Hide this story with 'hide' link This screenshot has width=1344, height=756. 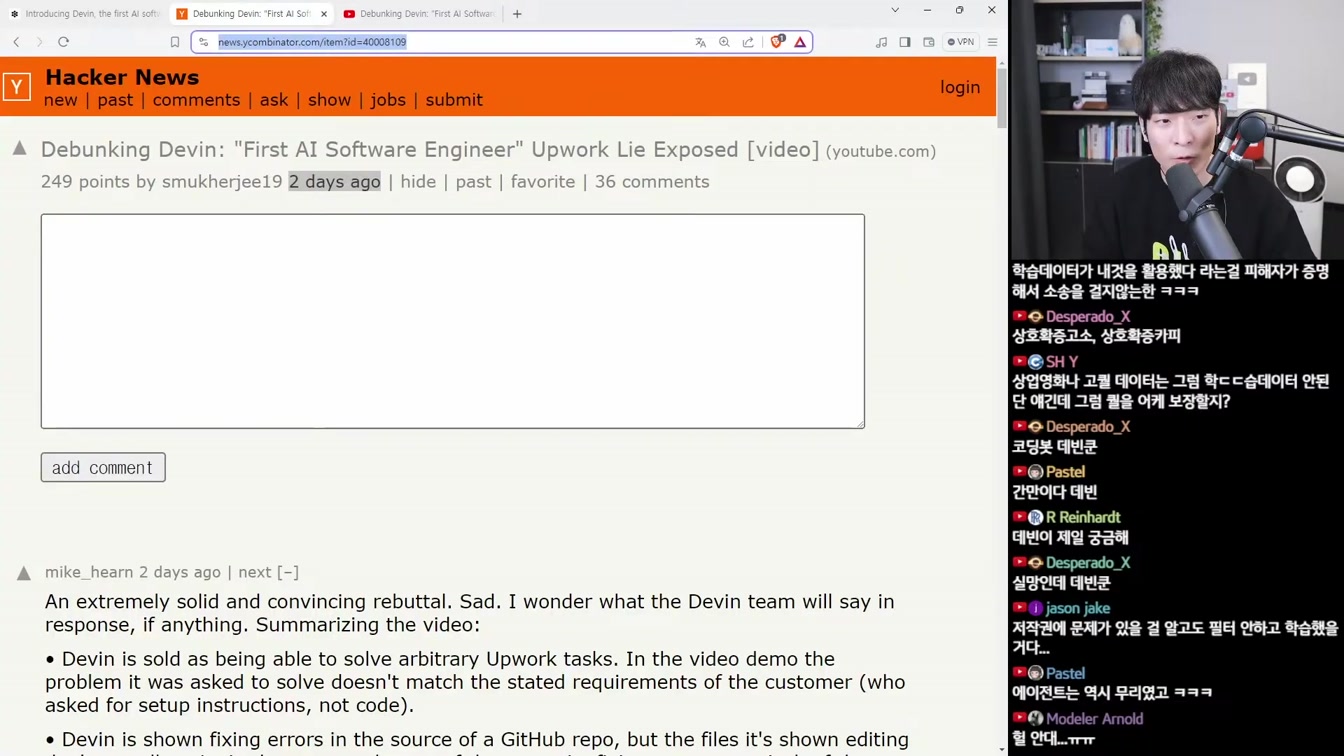(x=418, y=182)
